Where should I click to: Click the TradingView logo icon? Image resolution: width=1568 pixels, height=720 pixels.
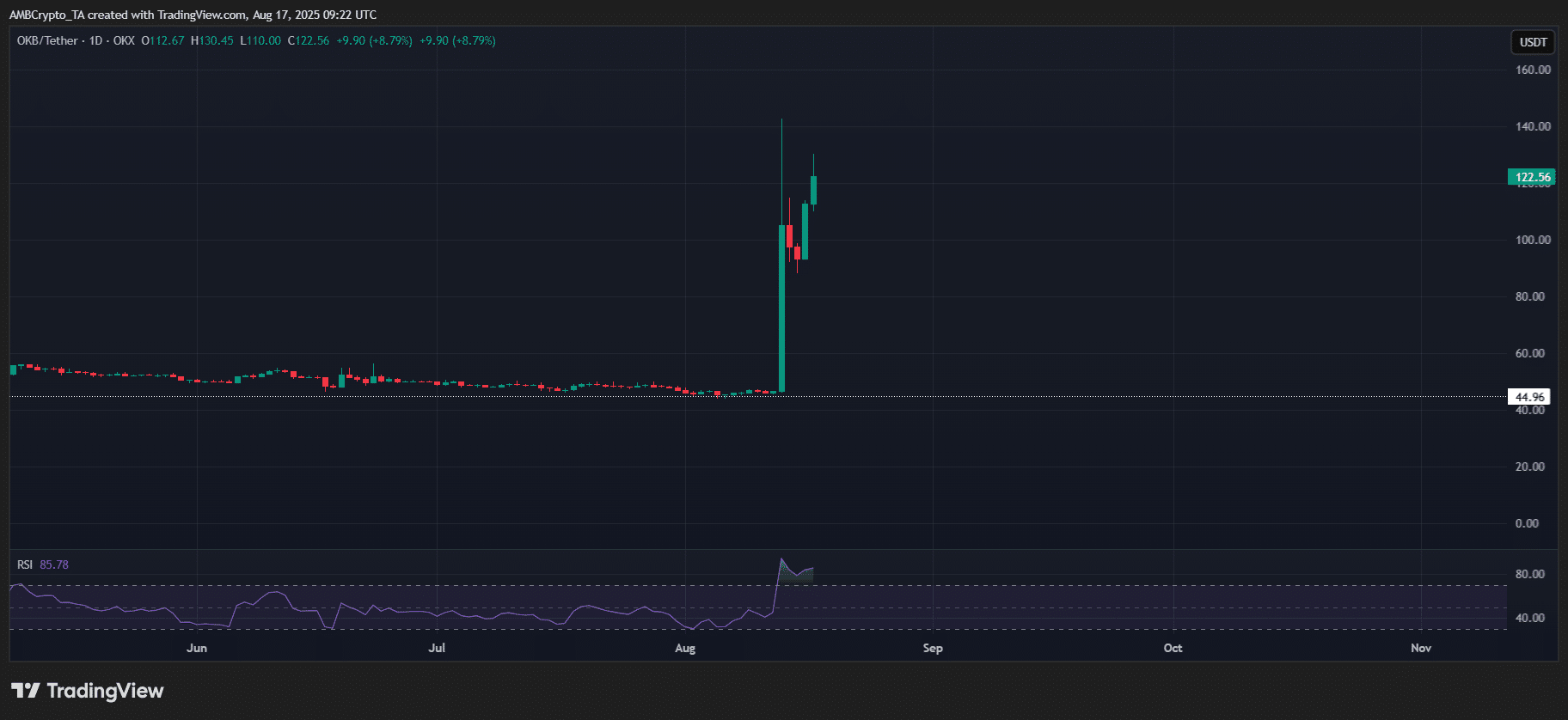point(26,691)
